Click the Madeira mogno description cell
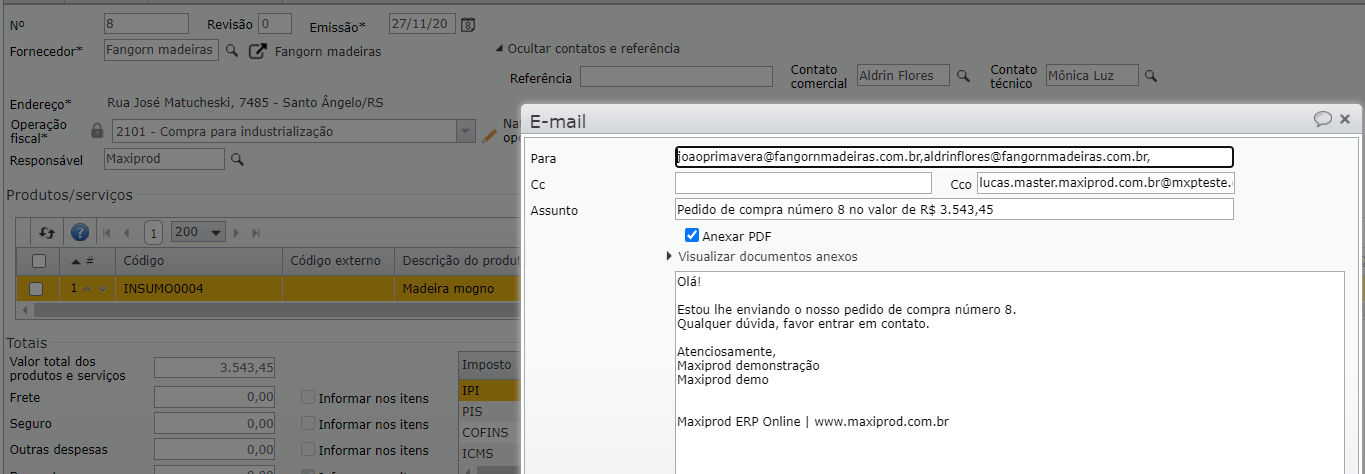 coord(458,289)
